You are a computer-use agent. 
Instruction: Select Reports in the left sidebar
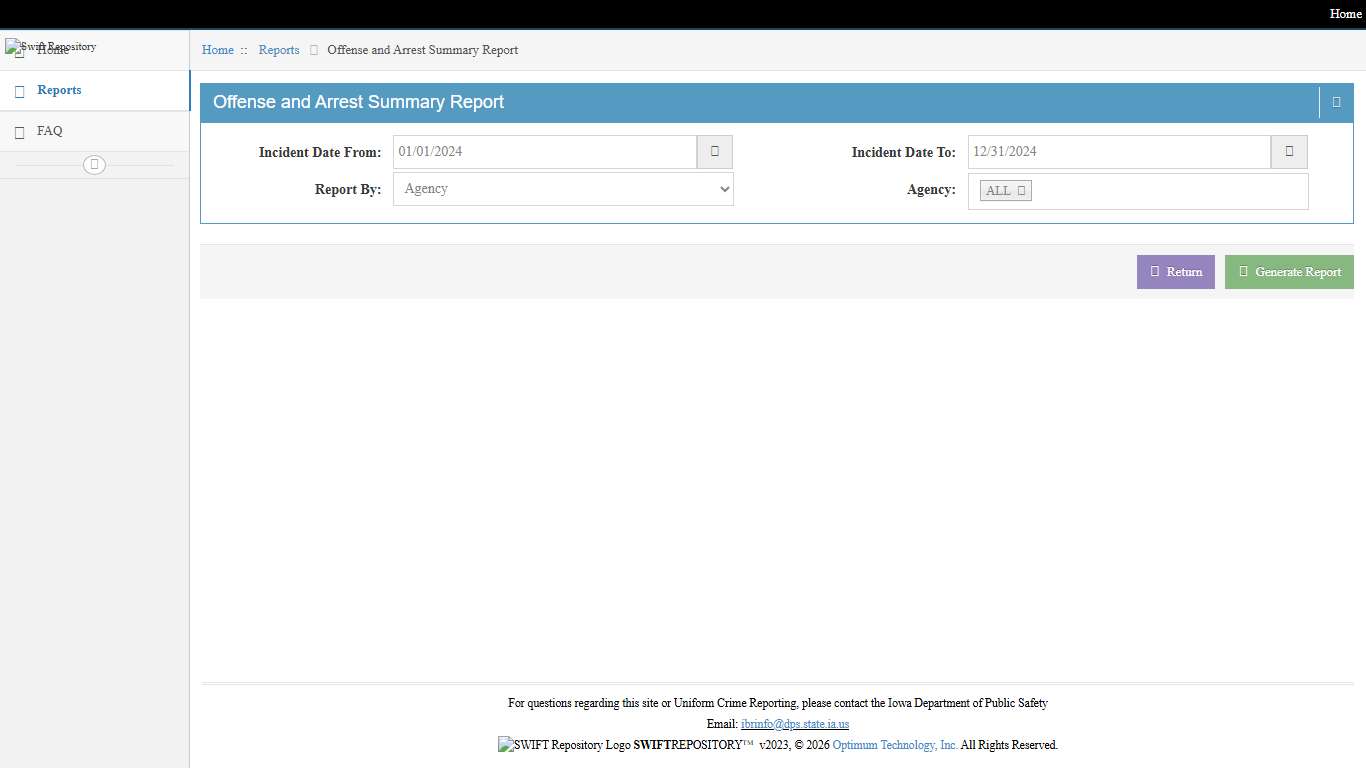(x=59, y=90)
